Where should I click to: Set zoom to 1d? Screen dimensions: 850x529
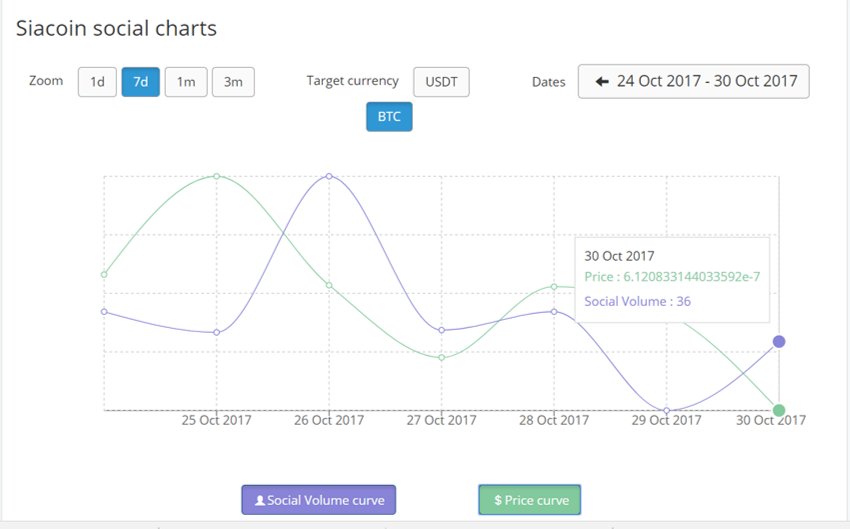click(97, 82)
